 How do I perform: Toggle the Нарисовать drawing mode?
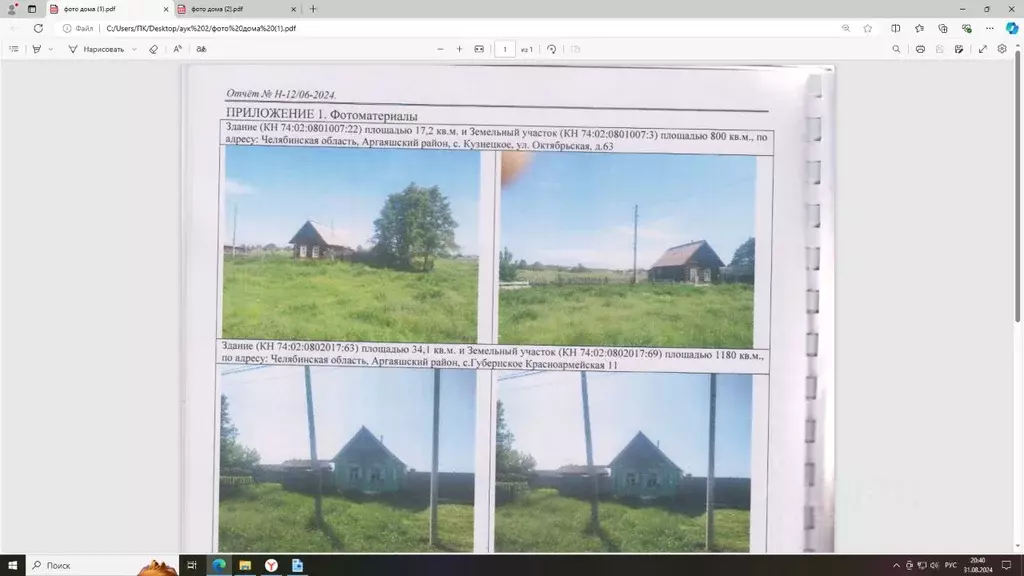(x=96, y=49)
